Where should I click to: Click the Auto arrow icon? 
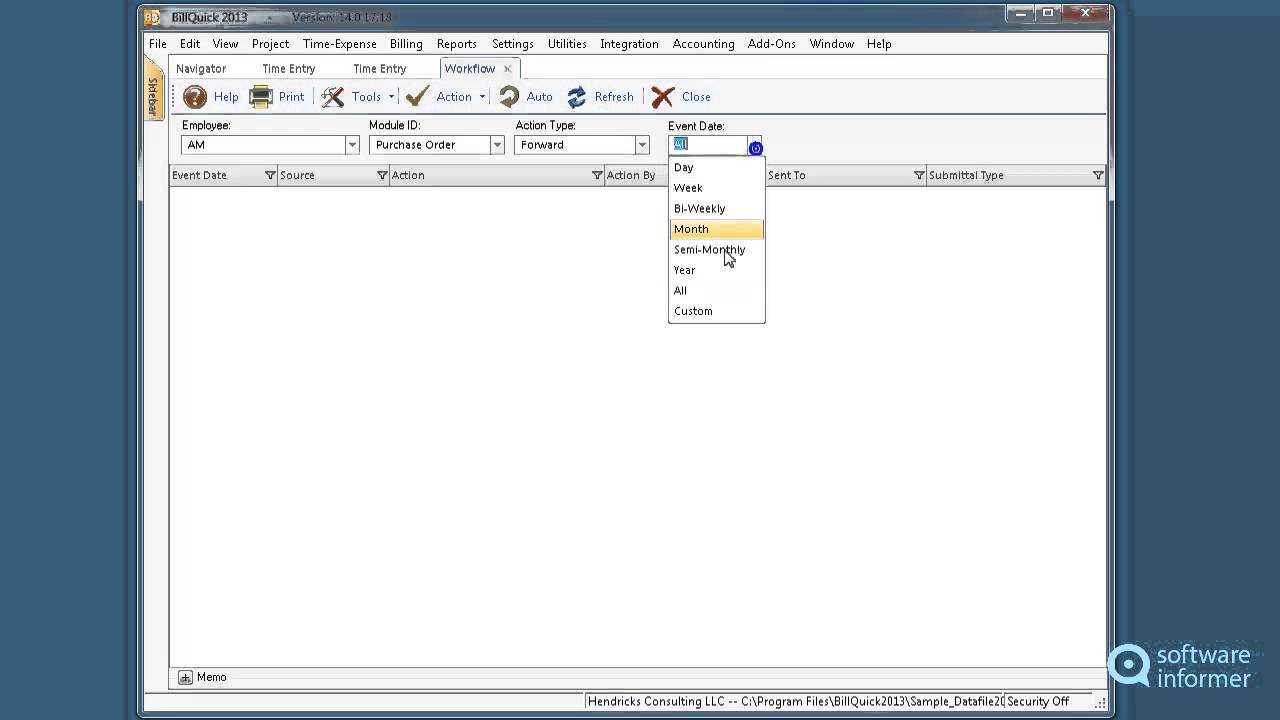click(x=510, y=97)
